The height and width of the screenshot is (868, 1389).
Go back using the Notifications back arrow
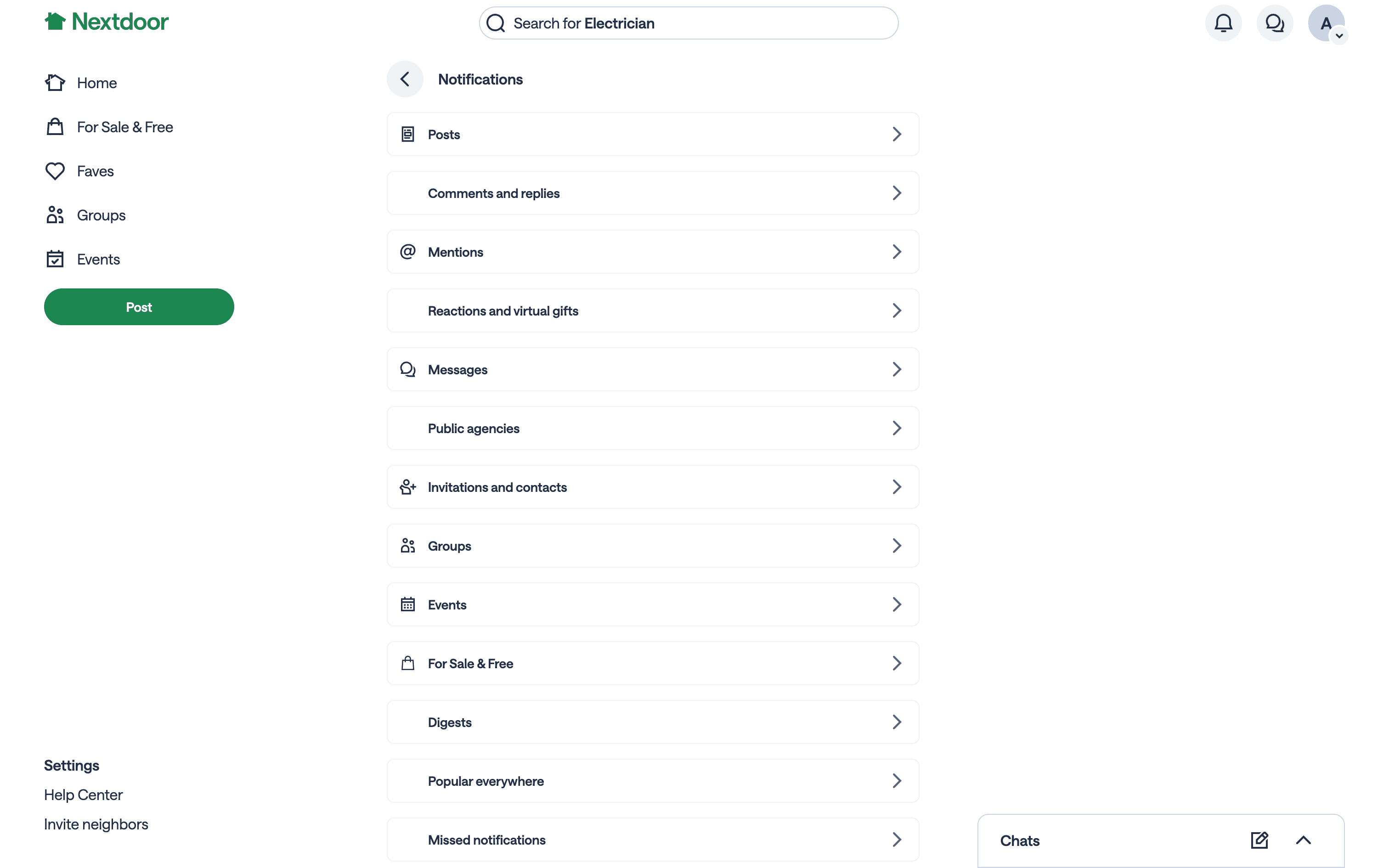pyautogui.click(x=405, y=79)
